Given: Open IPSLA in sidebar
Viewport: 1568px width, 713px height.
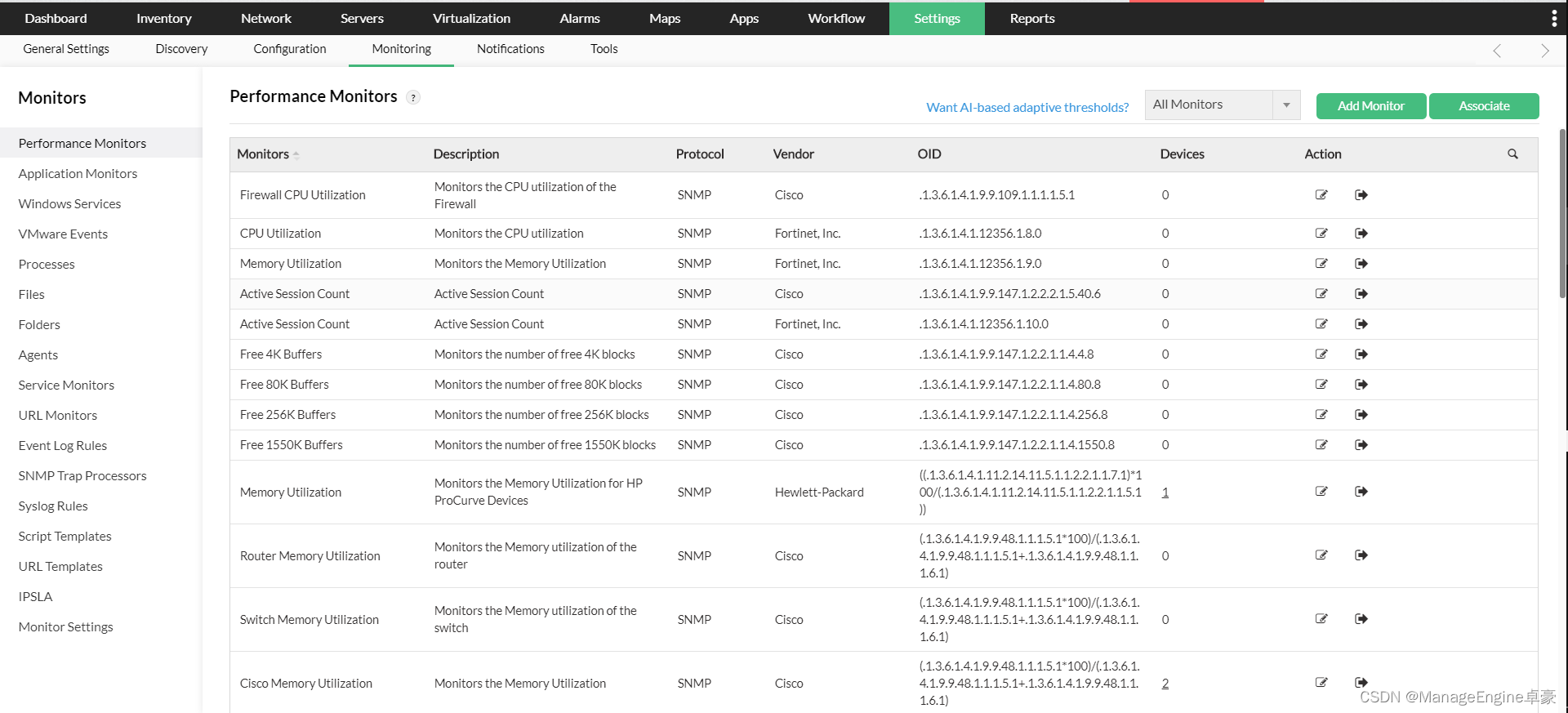Looking at the screenshot, I should (35, 596).
